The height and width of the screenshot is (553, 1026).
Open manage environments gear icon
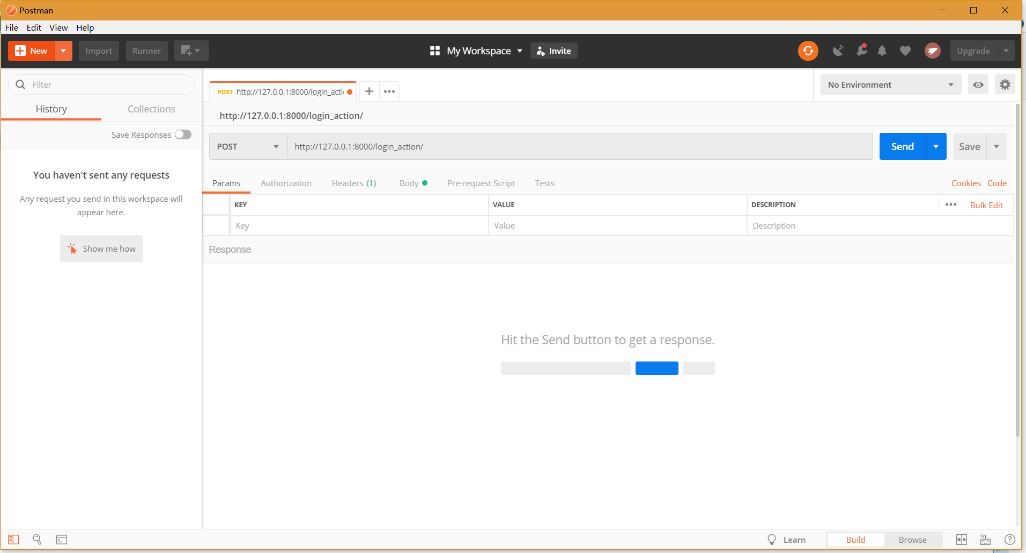[1005, 84]
